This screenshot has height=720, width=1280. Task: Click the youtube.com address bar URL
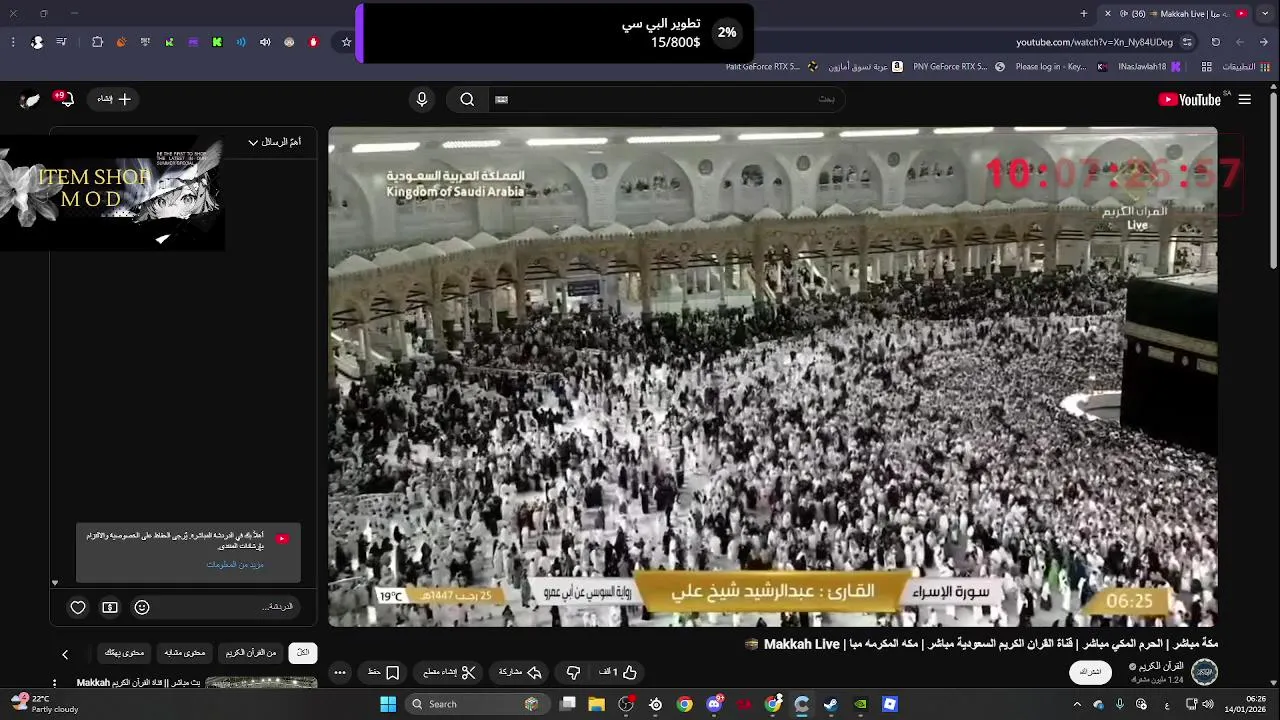[x=1094, y=42]
